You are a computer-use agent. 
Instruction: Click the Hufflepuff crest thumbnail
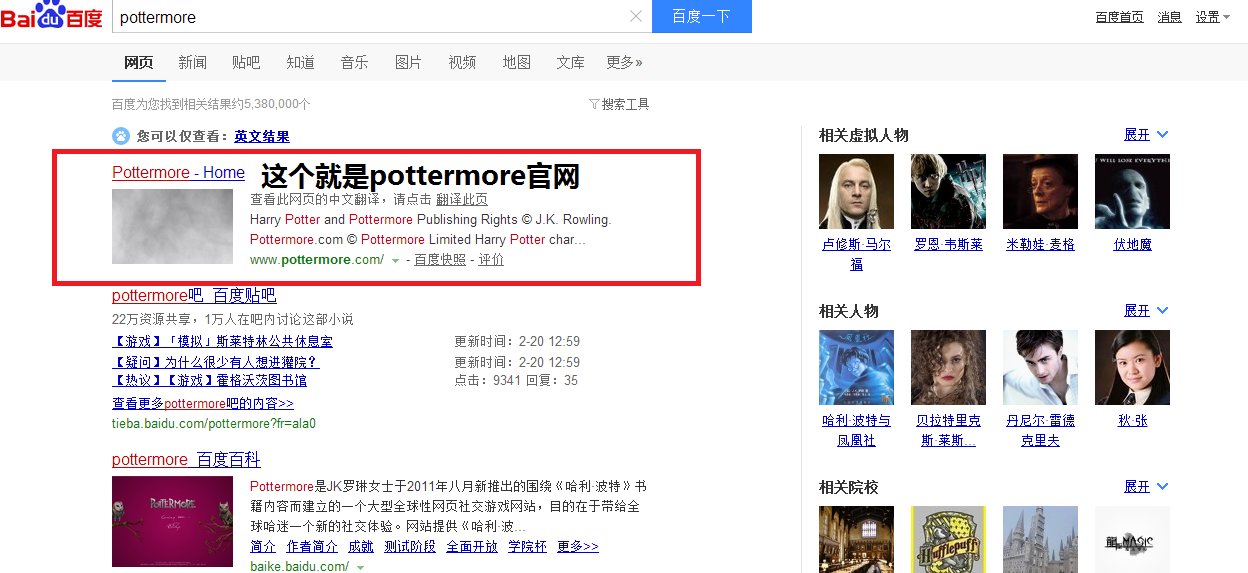coord(948,539)
